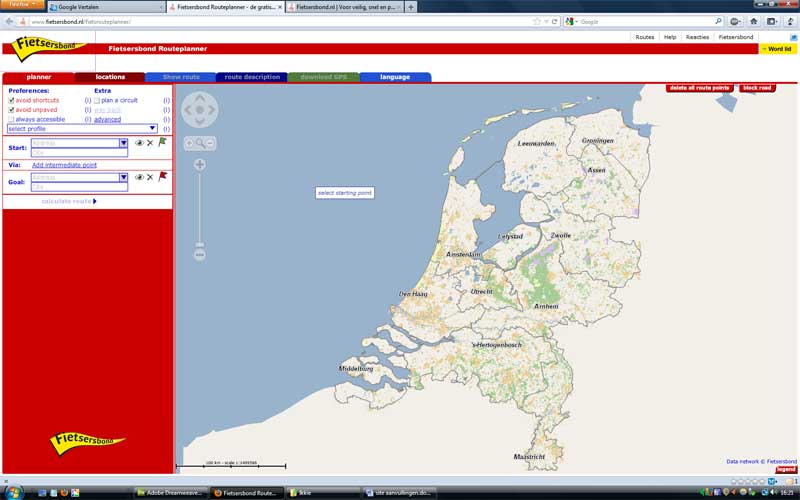Switch to Fietsersbond.nl Voor veilig browser tab
800x500 pixels.
coord(345,7)
